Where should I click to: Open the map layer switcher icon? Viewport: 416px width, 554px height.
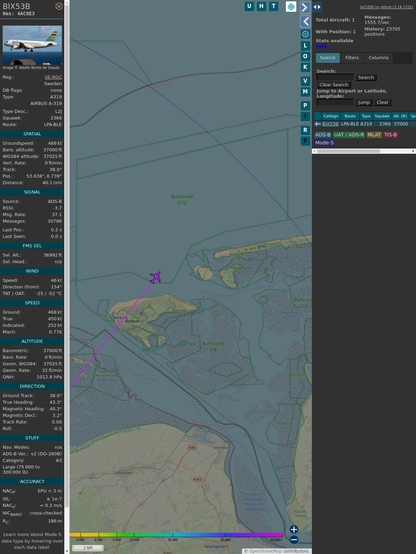pos(291,7)
